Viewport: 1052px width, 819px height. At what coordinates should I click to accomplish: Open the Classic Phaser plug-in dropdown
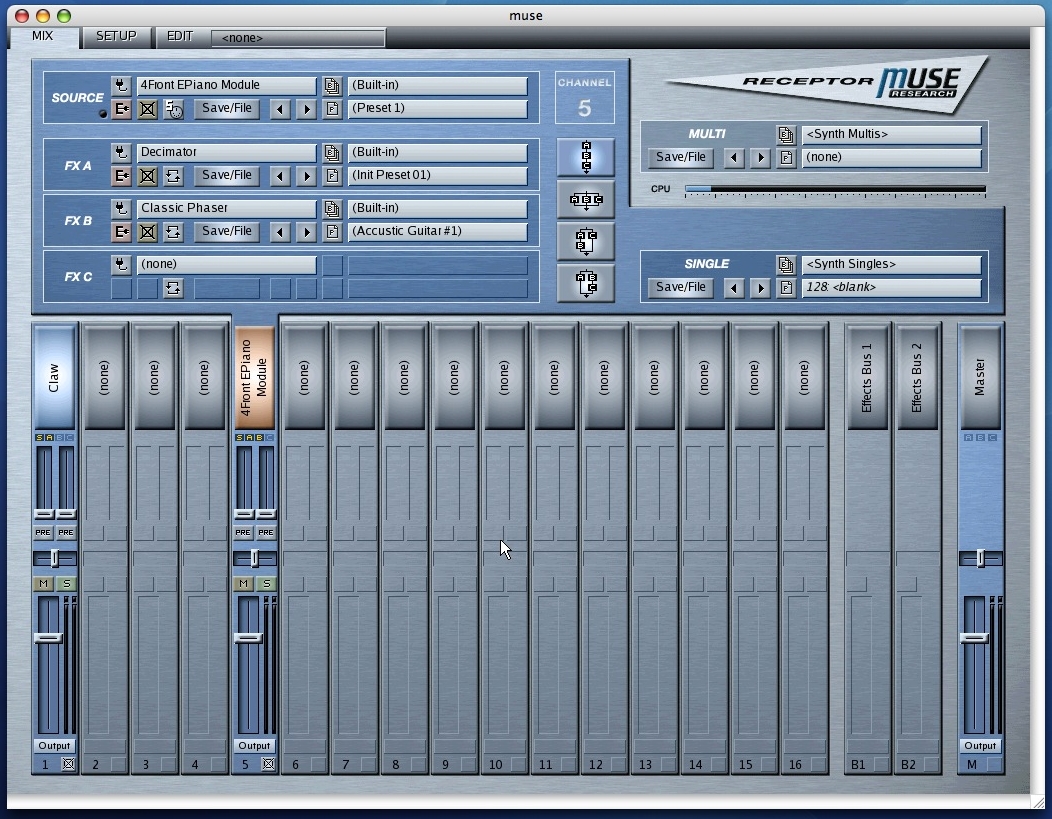click(x=227, y=209)
